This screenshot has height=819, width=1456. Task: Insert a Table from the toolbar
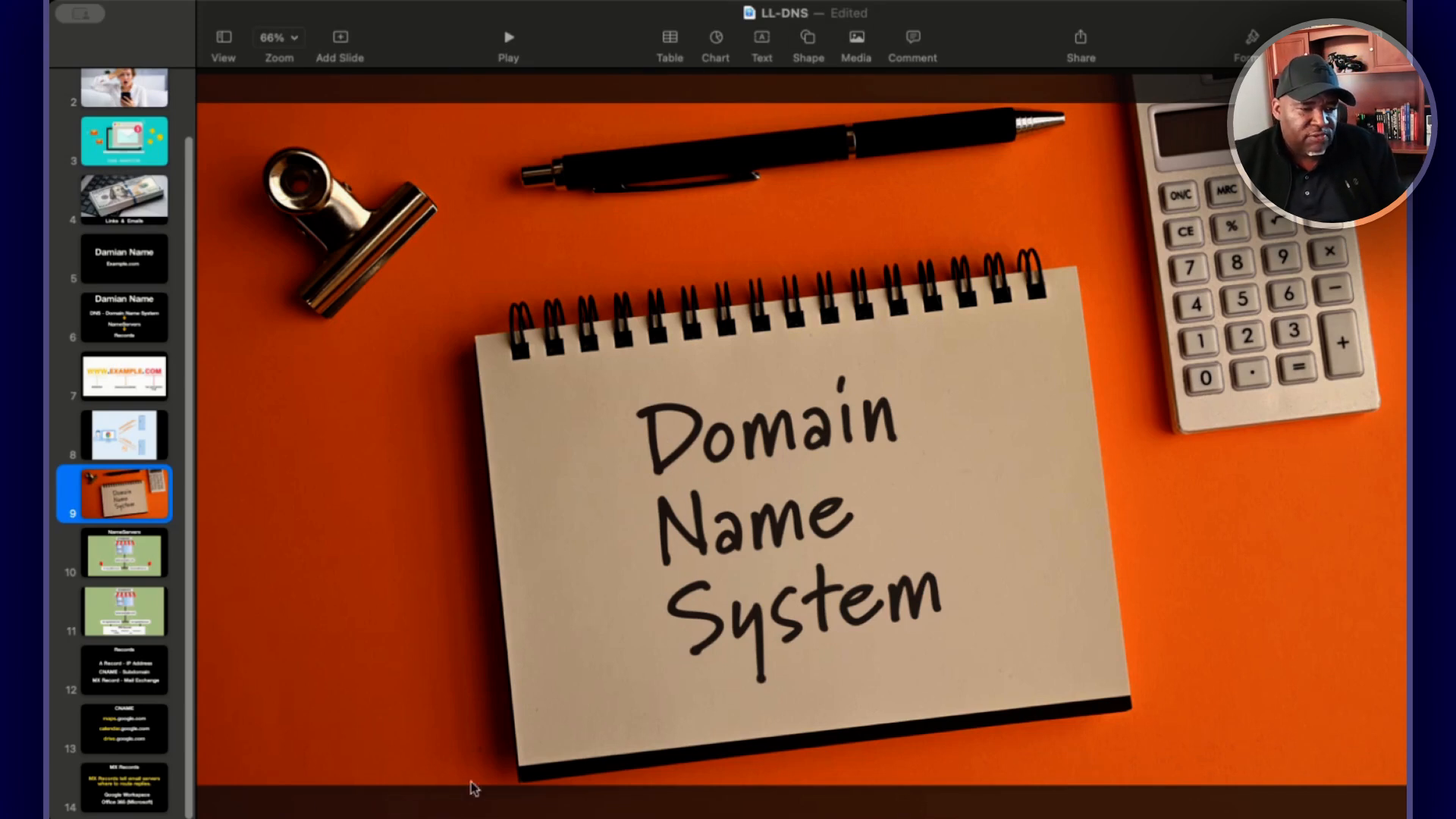coord(670,45)
